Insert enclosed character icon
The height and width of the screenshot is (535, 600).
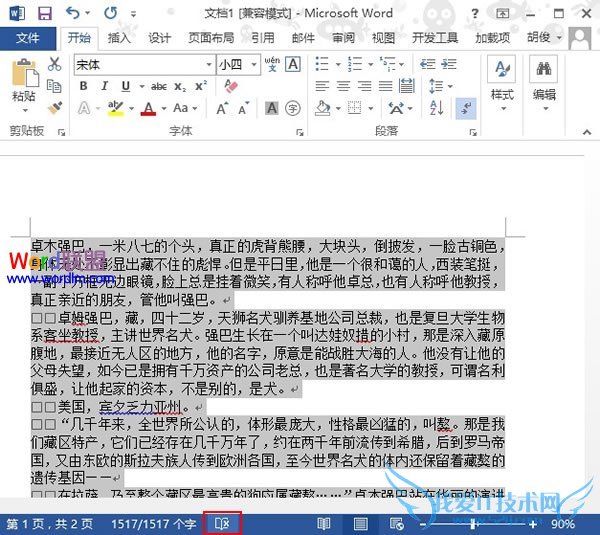pyautogui.click(x=293, y=108)
